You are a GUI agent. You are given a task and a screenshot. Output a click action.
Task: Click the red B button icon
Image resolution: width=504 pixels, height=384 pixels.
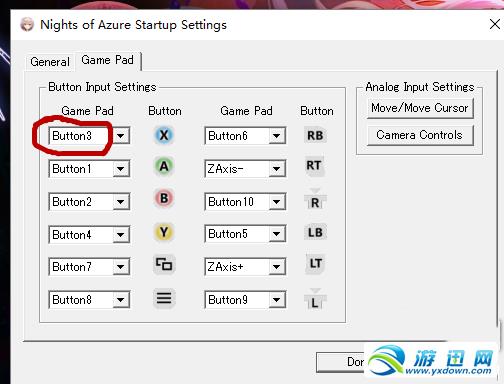click(164, 198)
